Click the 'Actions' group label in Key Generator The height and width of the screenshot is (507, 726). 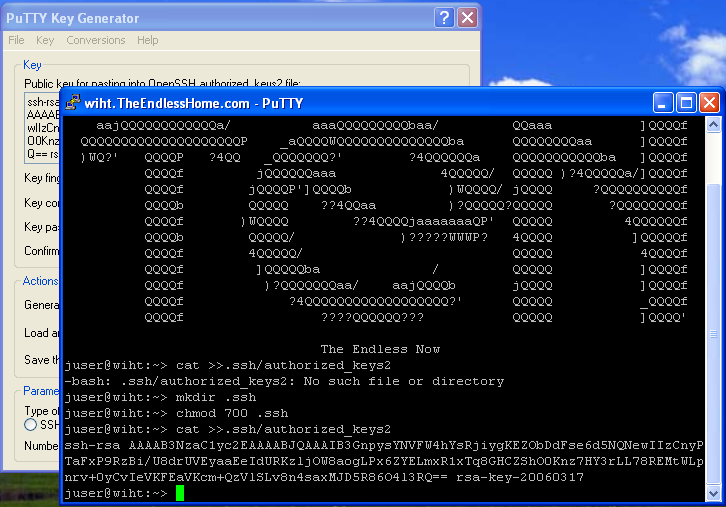(40, 281)
